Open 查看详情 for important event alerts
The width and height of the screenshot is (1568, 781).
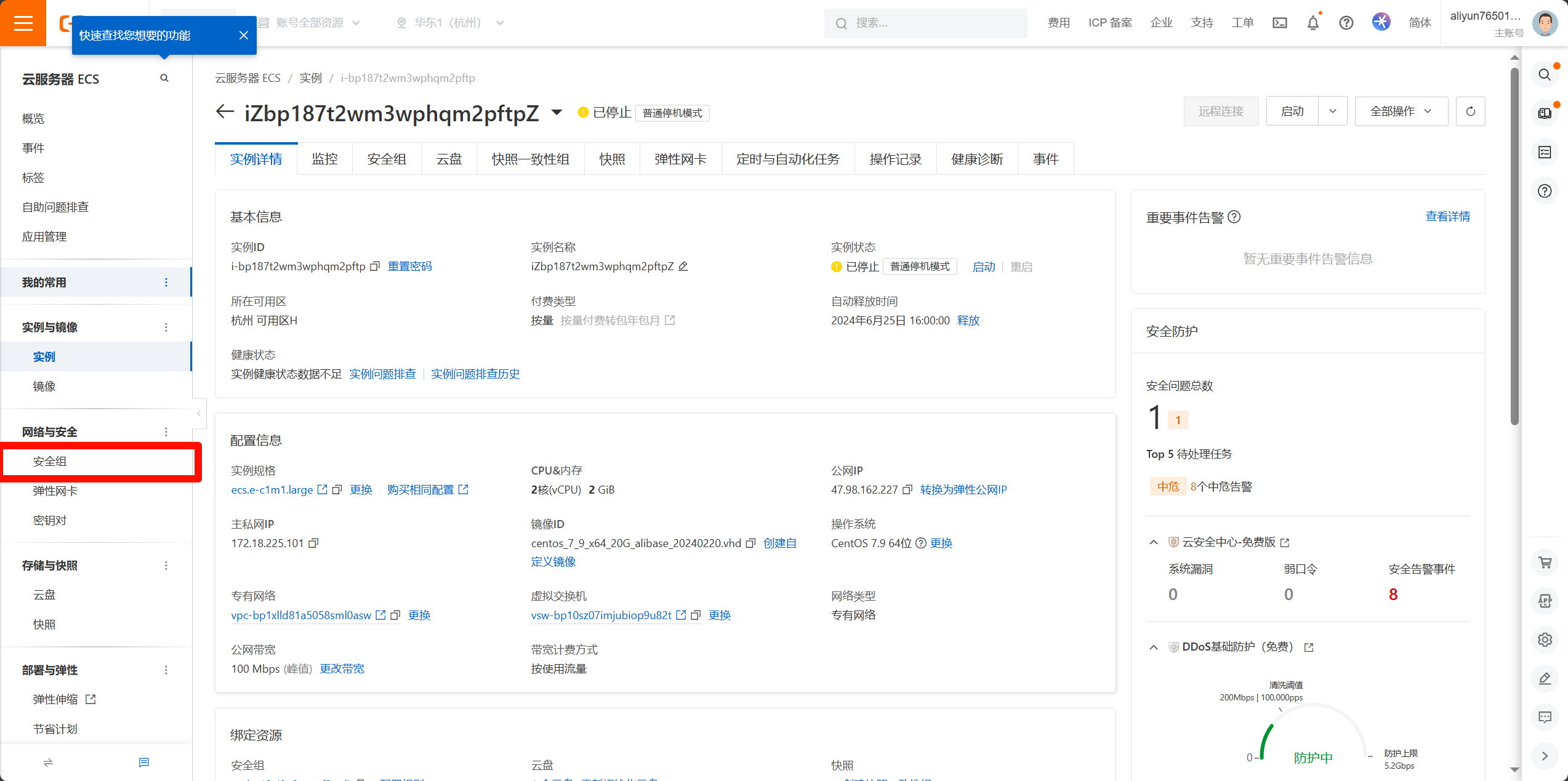tap(1448, 217)
